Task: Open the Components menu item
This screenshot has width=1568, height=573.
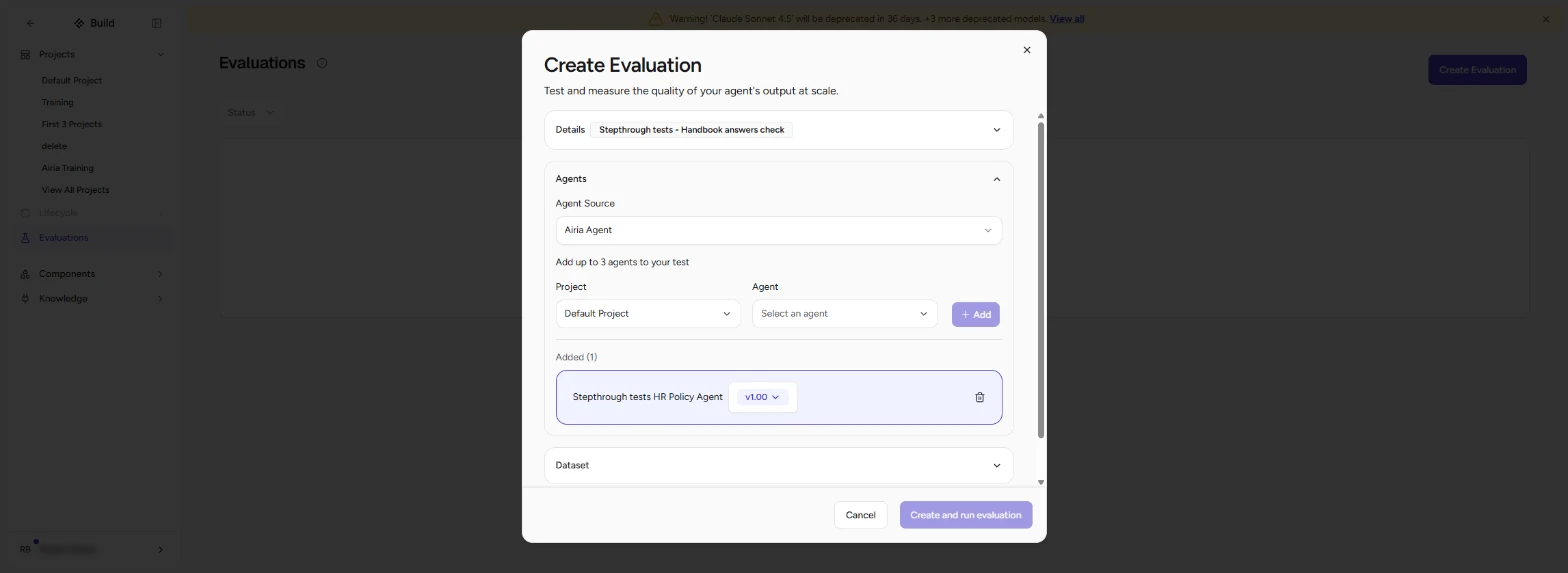Action: click(x=92, y=274)
